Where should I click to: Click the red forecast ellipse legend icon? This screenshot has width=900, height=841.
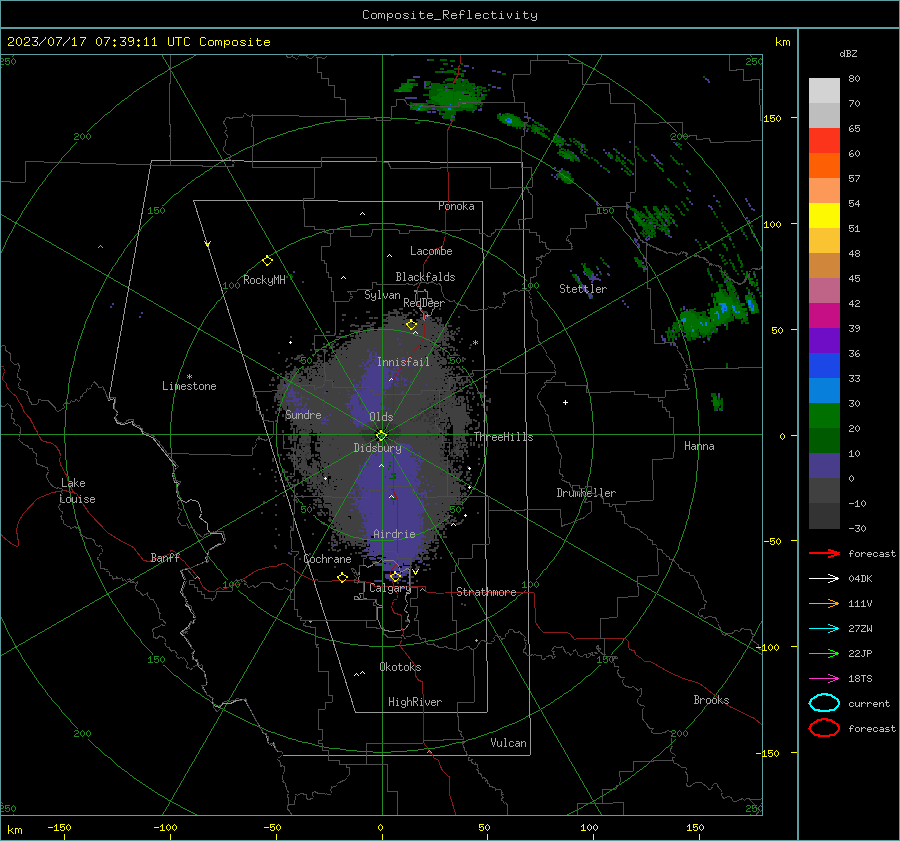[824, 728]
